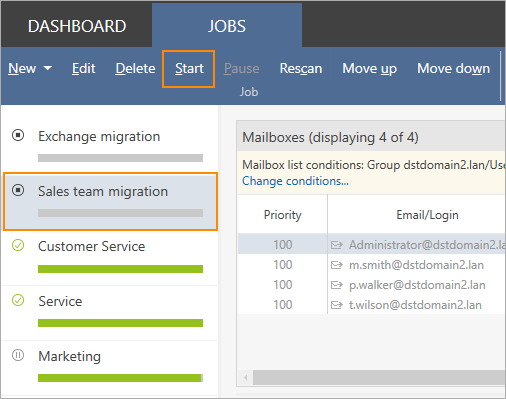Click the Exchange migration stopped status icon
506x399 pixels.
click(x=18, y=135)
